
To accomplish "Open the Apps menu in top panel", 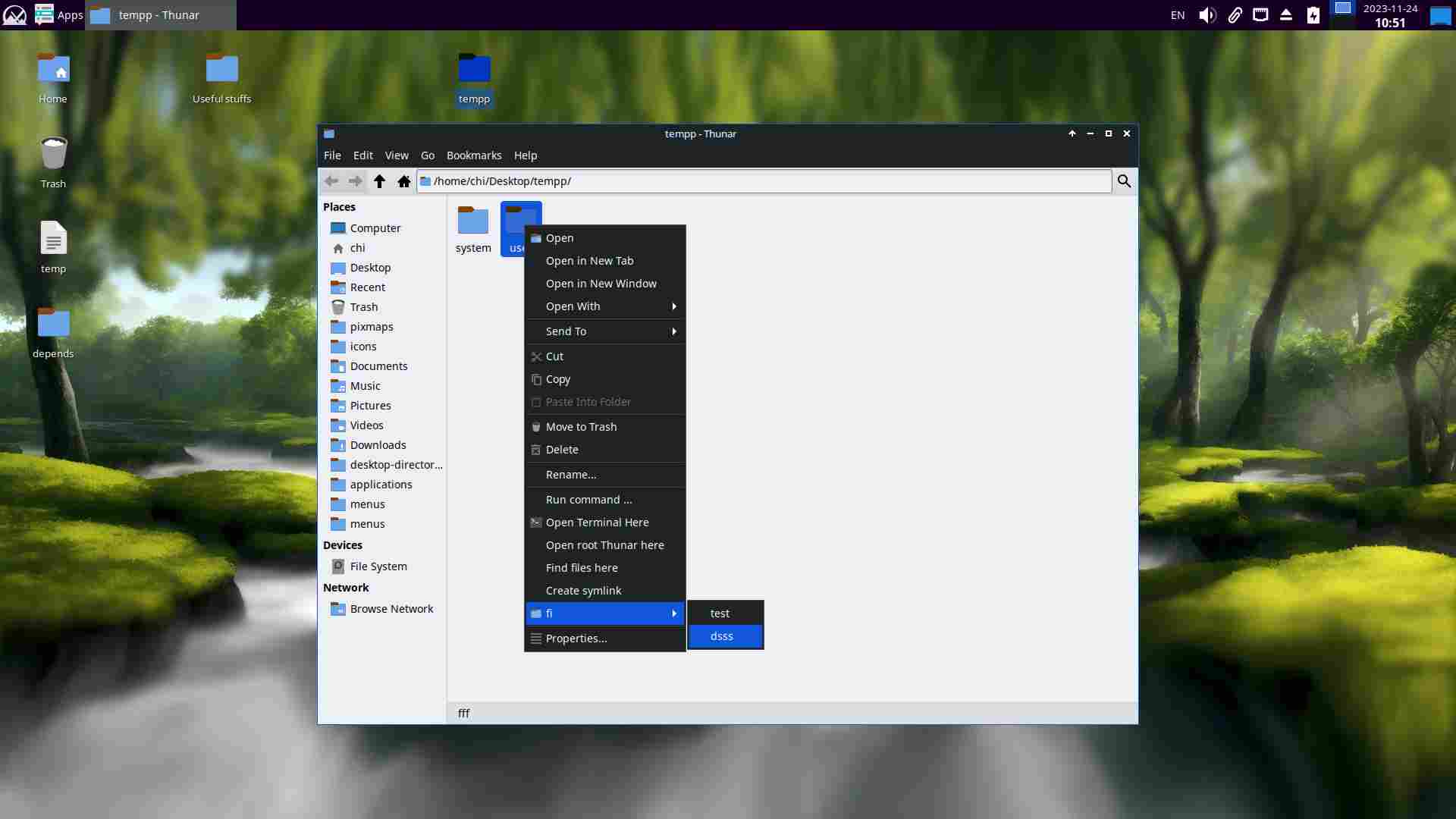I will tap(59, 15).
